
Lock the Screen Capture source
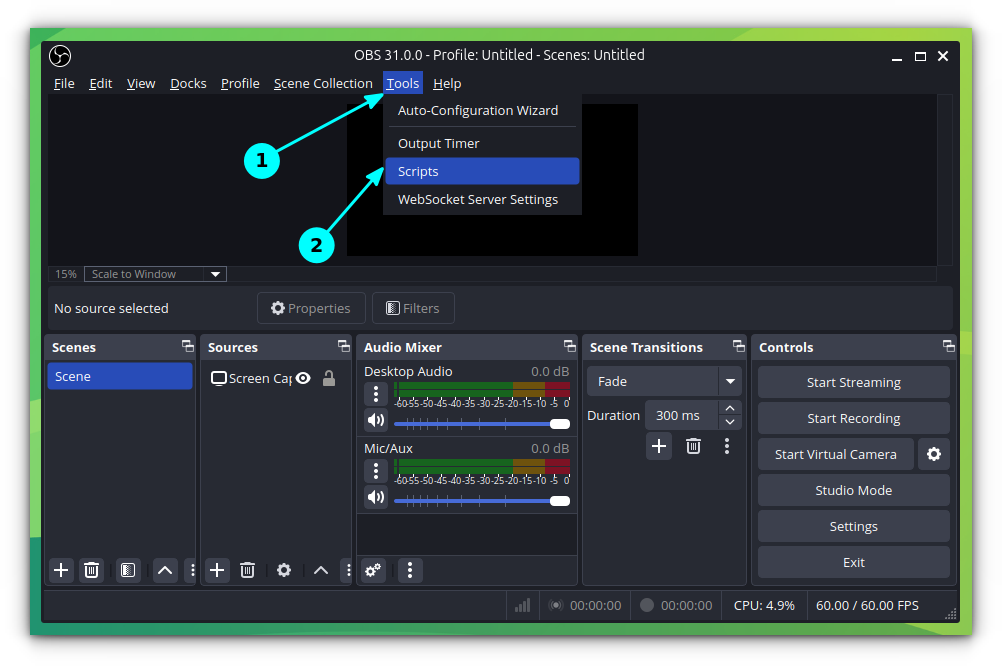click(327, 378)
